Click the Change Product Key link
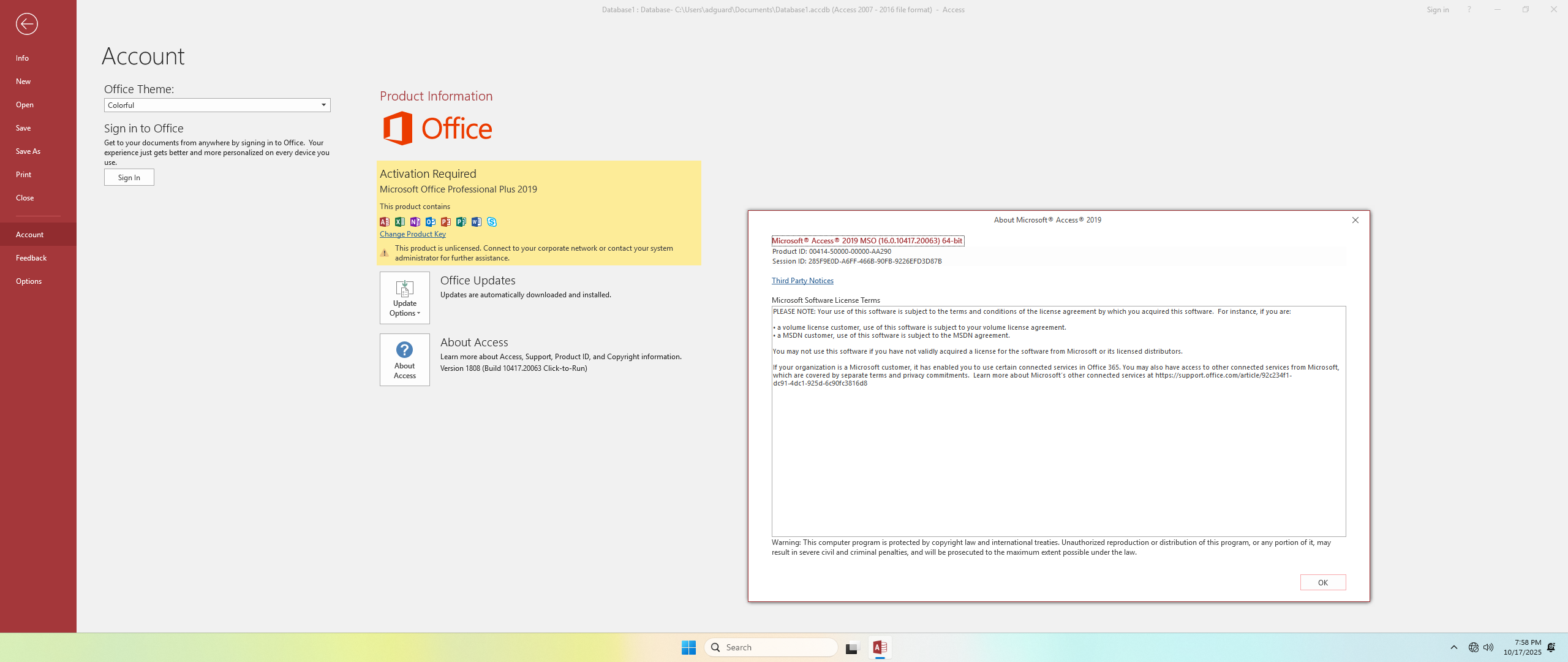The height and width of the screenshot is (662, 1568). [412, 234]
